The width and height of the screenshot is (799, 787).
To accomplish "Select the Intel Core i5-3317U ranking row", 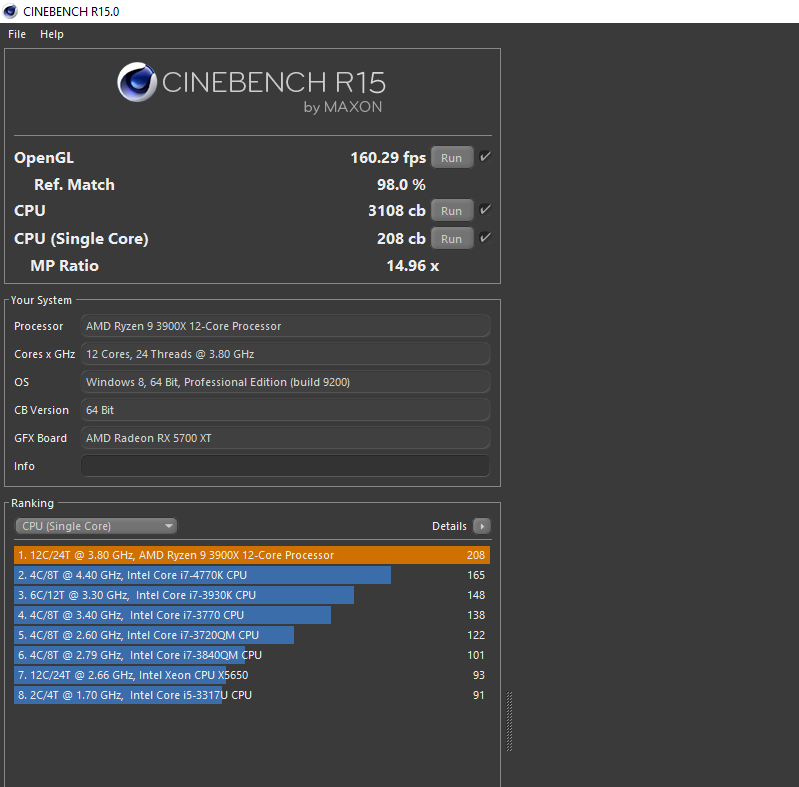I will point(252,695).
